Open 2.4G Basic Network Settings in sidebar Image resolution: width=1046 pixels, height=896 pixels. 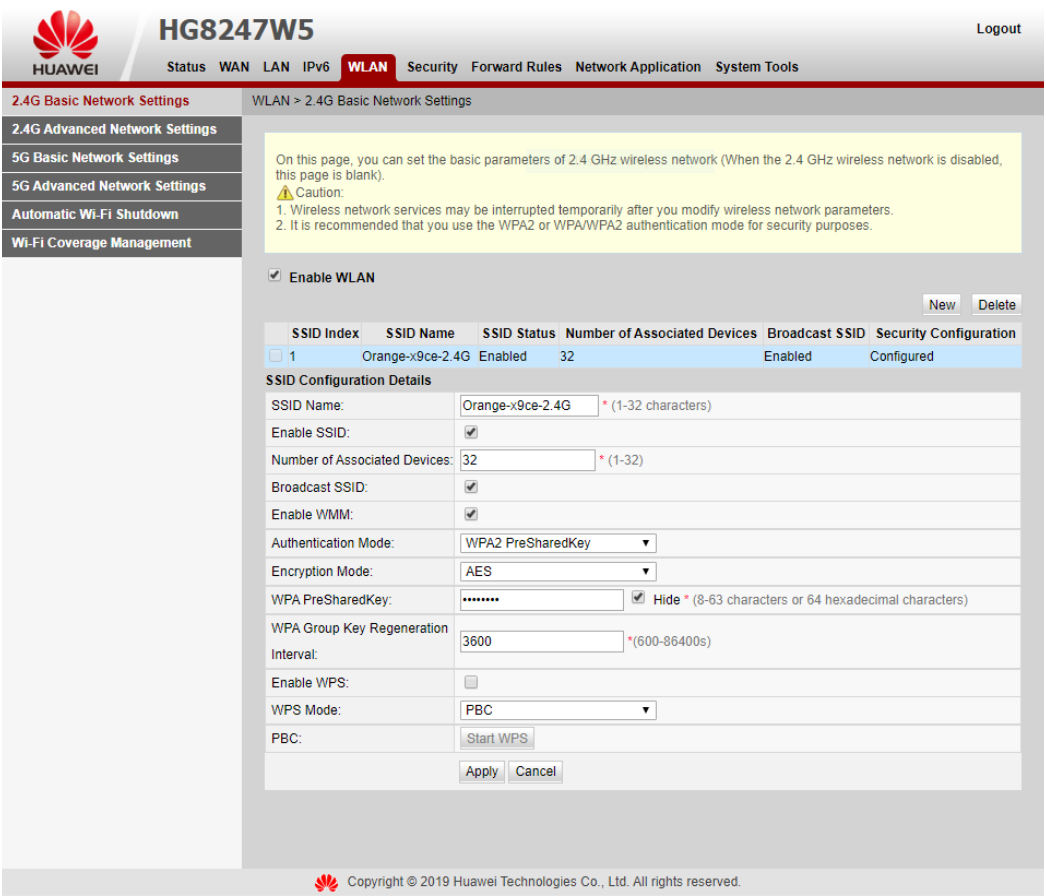121,101
